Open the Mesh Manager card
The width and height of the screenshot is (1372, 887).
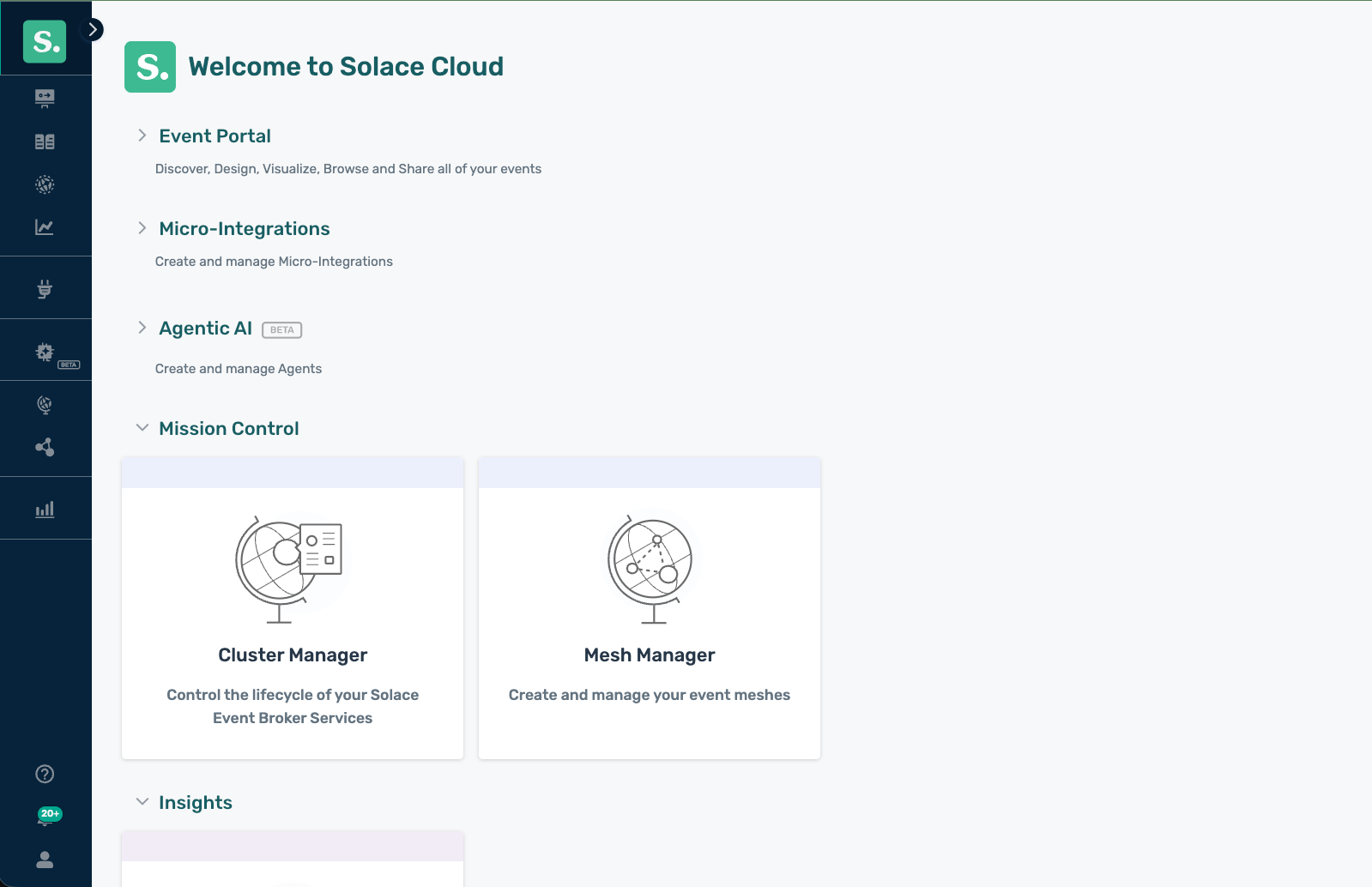pos(650,608)
